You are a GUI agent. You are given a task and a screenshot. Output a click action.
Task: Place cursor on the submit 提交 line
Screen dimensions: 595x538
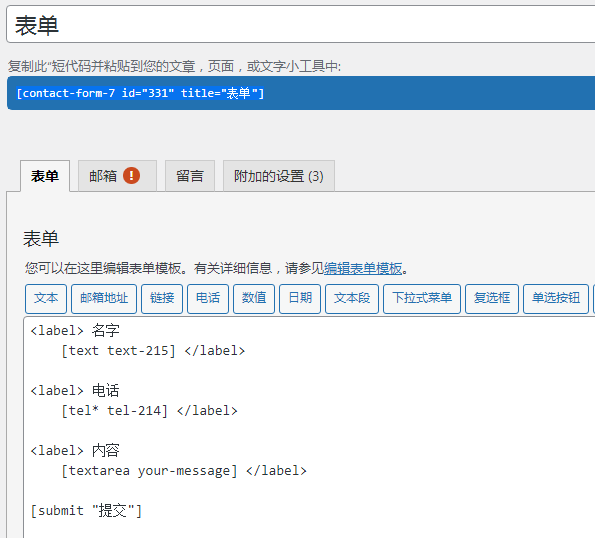86,511
